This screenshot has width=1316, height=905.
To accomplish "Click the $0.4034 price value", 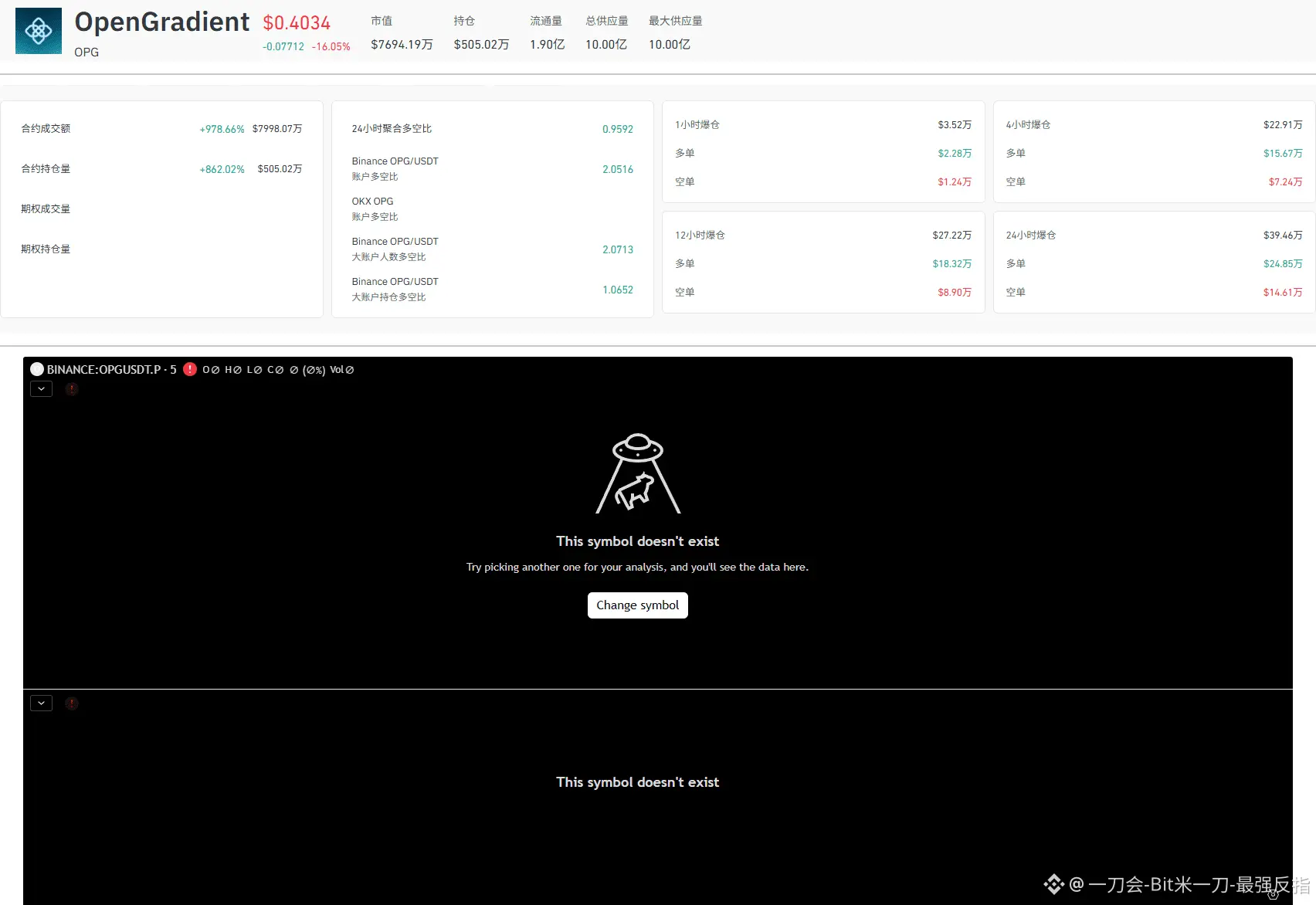I will click(297, 23).
